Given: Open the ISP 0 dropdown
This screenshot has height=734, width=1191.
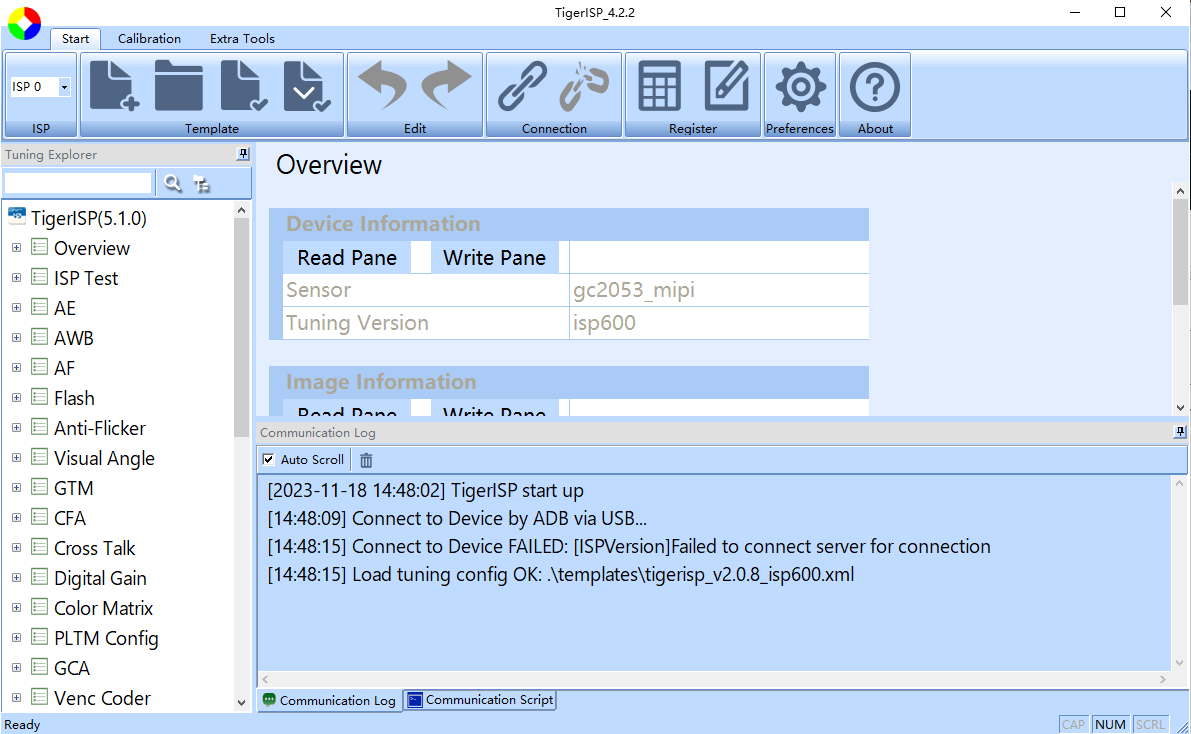Looking at the screenshot, I should click(x=64, y=87).
